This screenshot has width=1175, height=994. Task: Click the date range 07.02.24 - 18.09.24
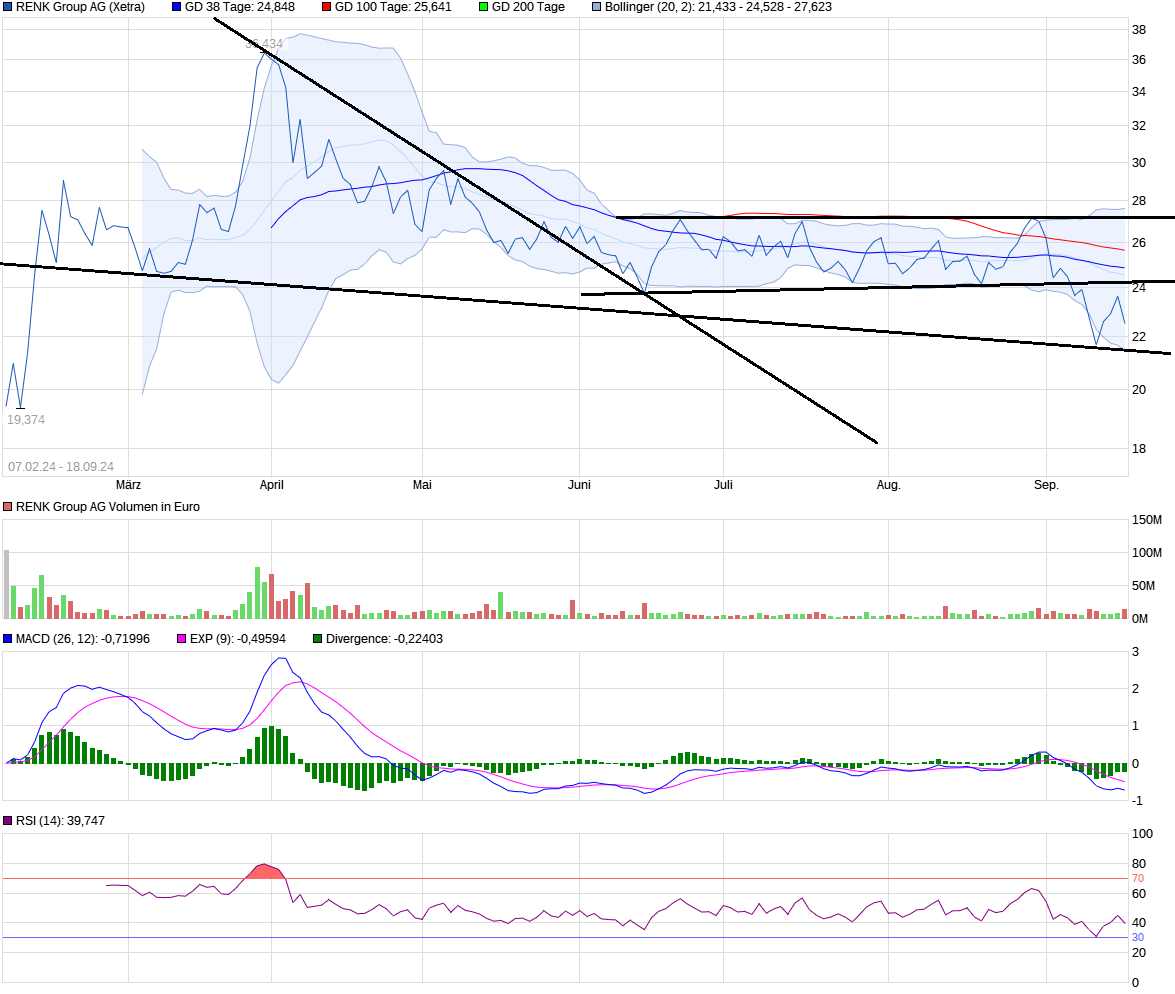pos(62,466)
